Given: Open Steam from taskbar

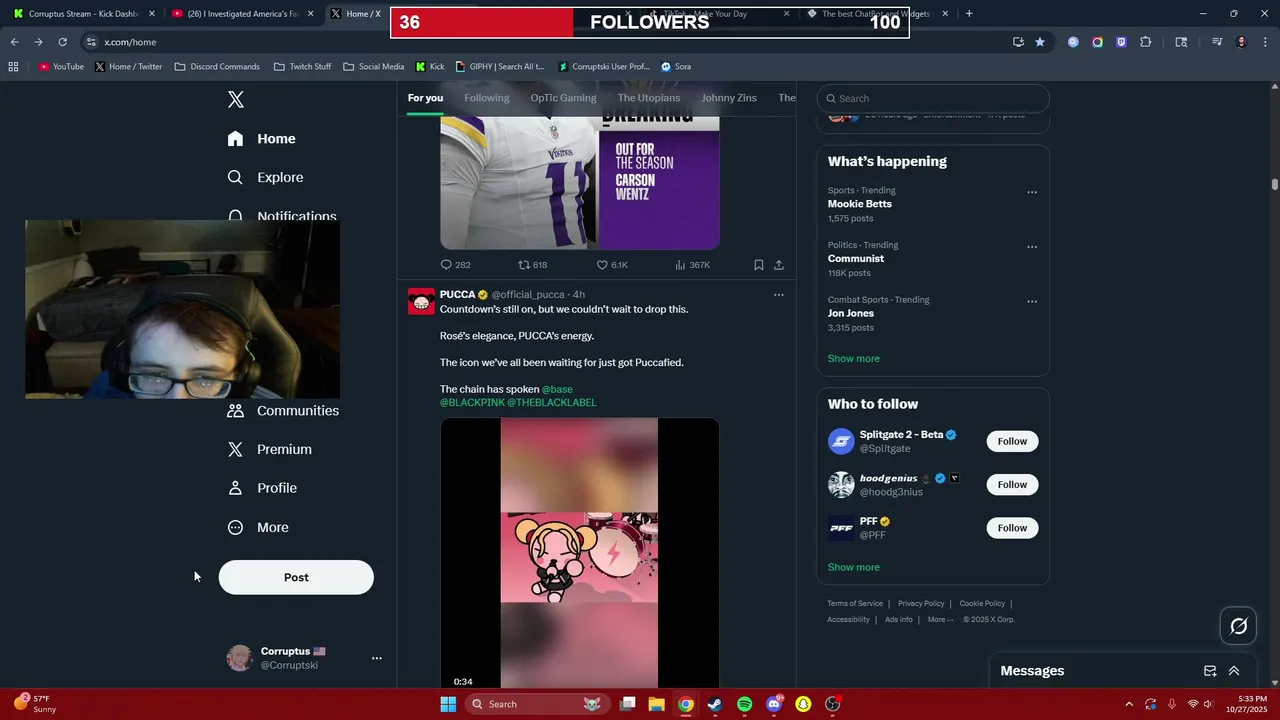Looking at the screenshot, I should (x=714, y=704).
